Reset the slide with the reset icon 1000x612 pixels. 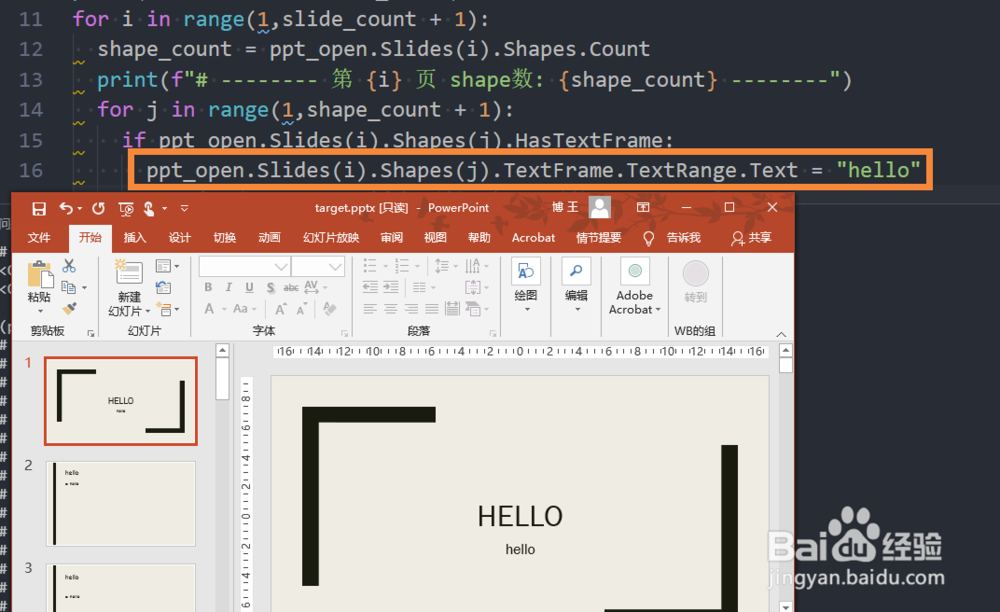click(x=163, y=288)
